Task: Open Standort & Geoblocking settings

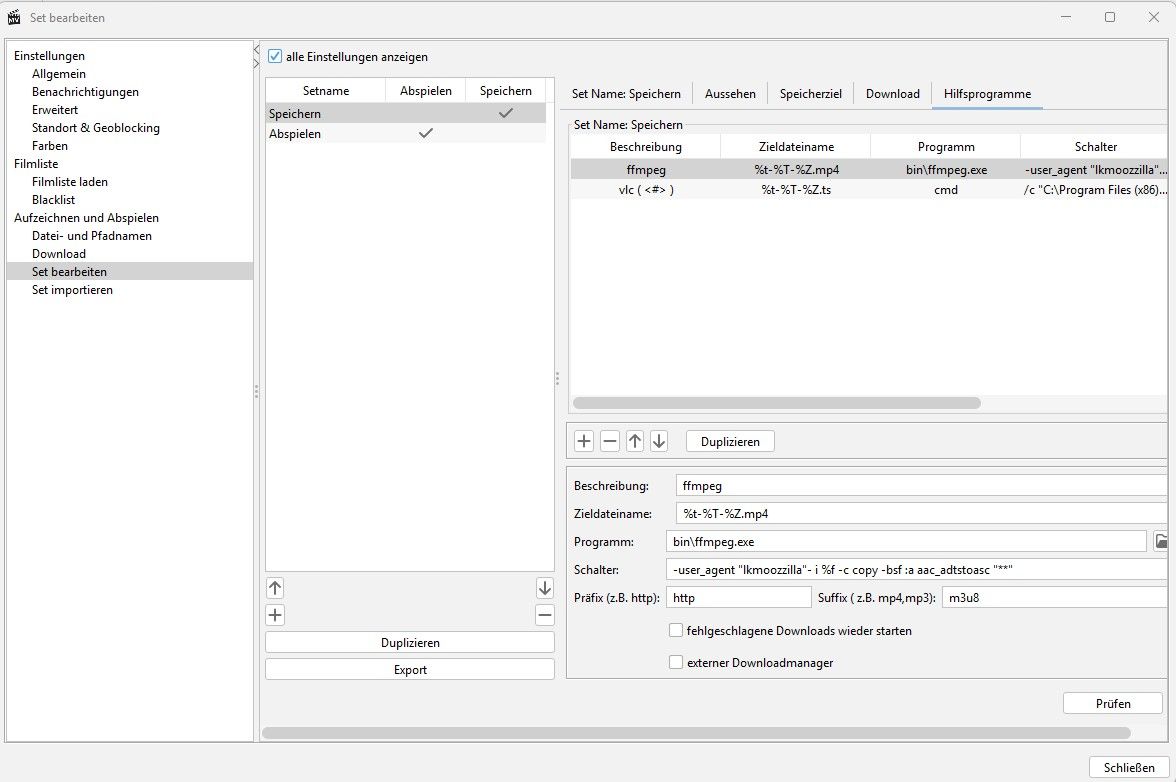Action: 95,127
